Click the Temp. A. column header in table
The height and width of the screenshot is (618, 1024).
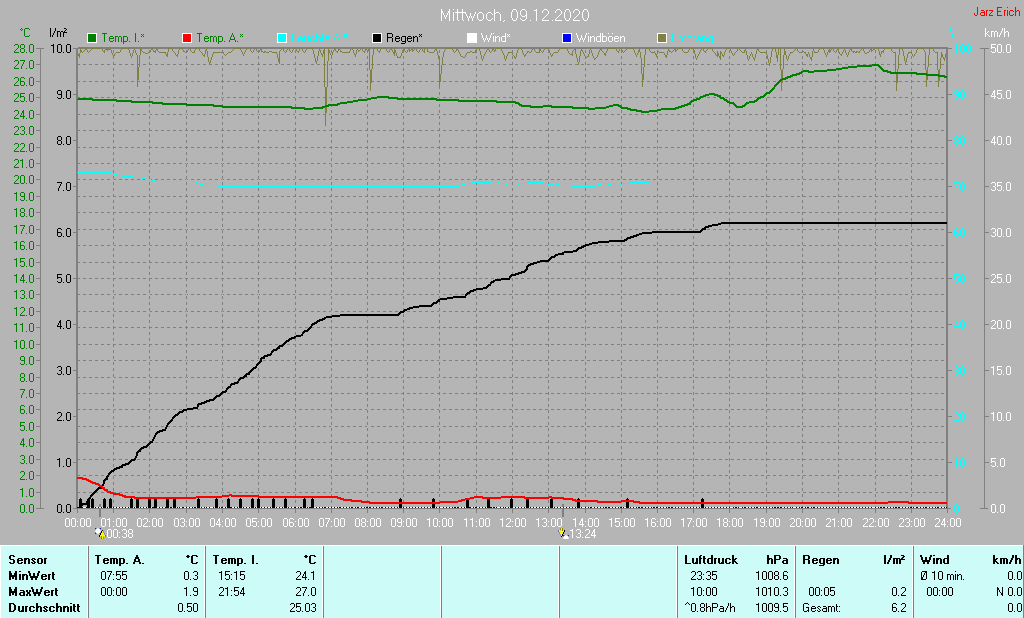[119, 559]
